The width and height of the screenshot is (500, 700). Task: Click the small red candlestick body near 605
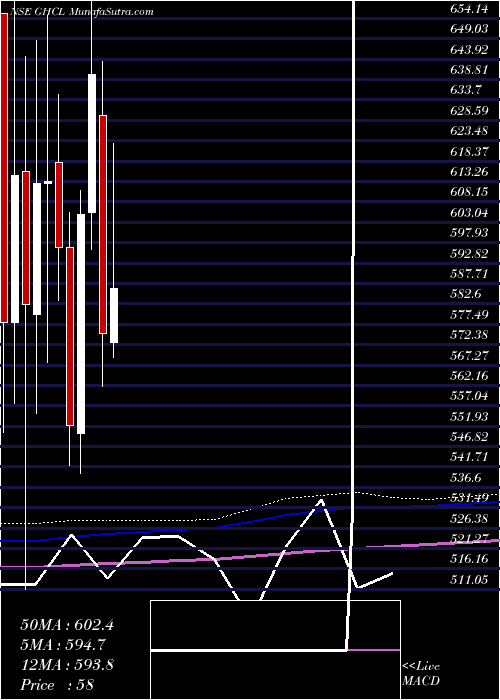pyautogui.click(x=59, y=205)
